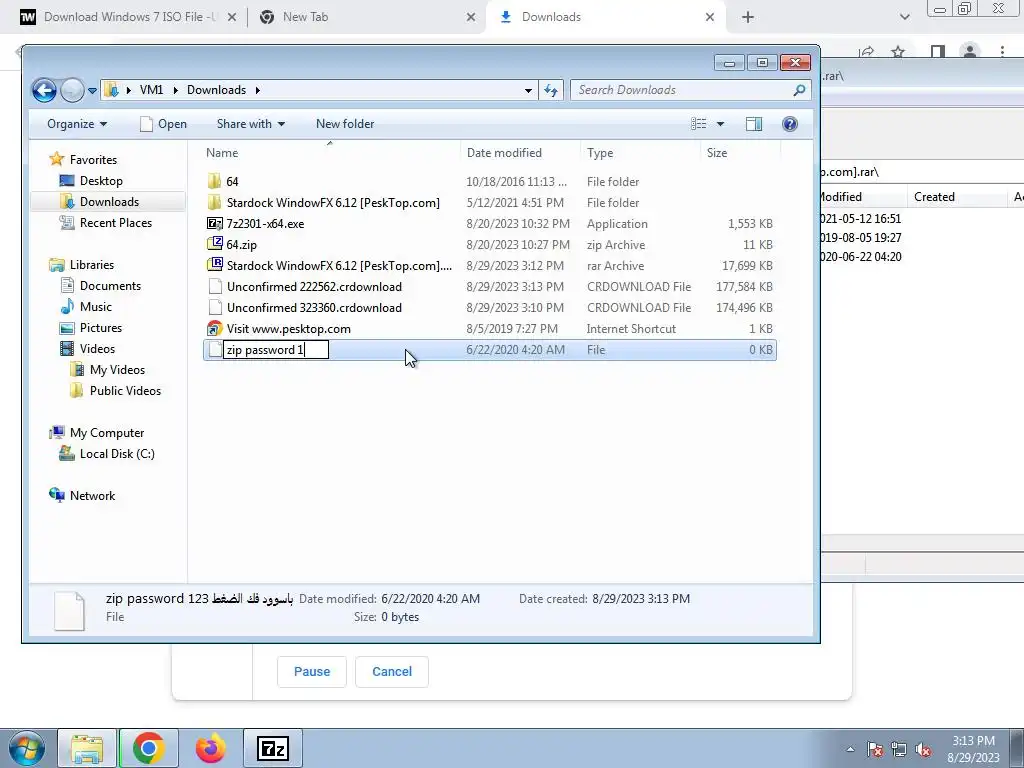Open the Organize menu
Viewport: 1024px width, 768px height.
pyautogui.click(x=76, y=124)
